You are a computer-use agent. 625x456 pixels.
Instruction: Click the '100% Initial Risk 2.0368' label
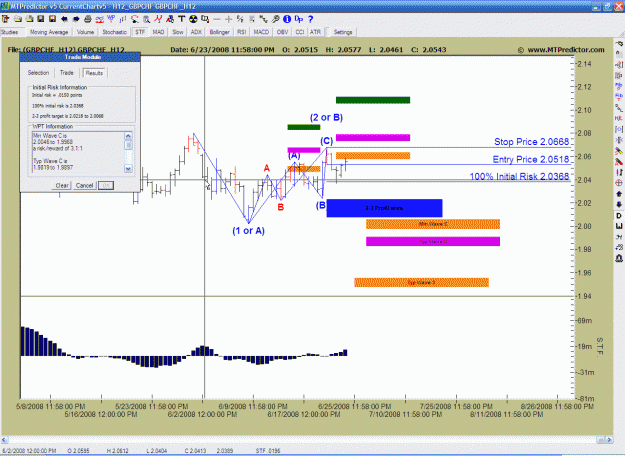[519, 176]
